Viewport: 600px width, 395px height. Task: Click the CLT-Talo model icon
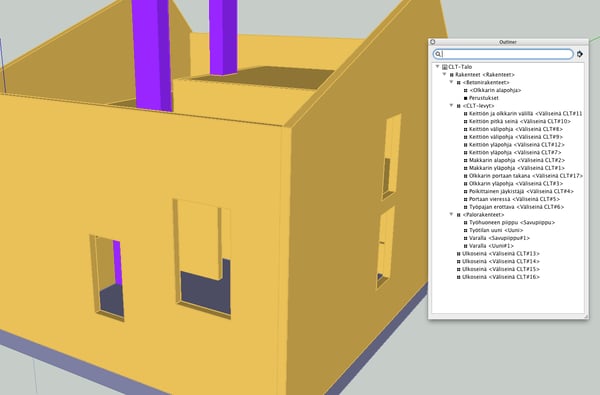pyautogui.click(x=445, y=67)
